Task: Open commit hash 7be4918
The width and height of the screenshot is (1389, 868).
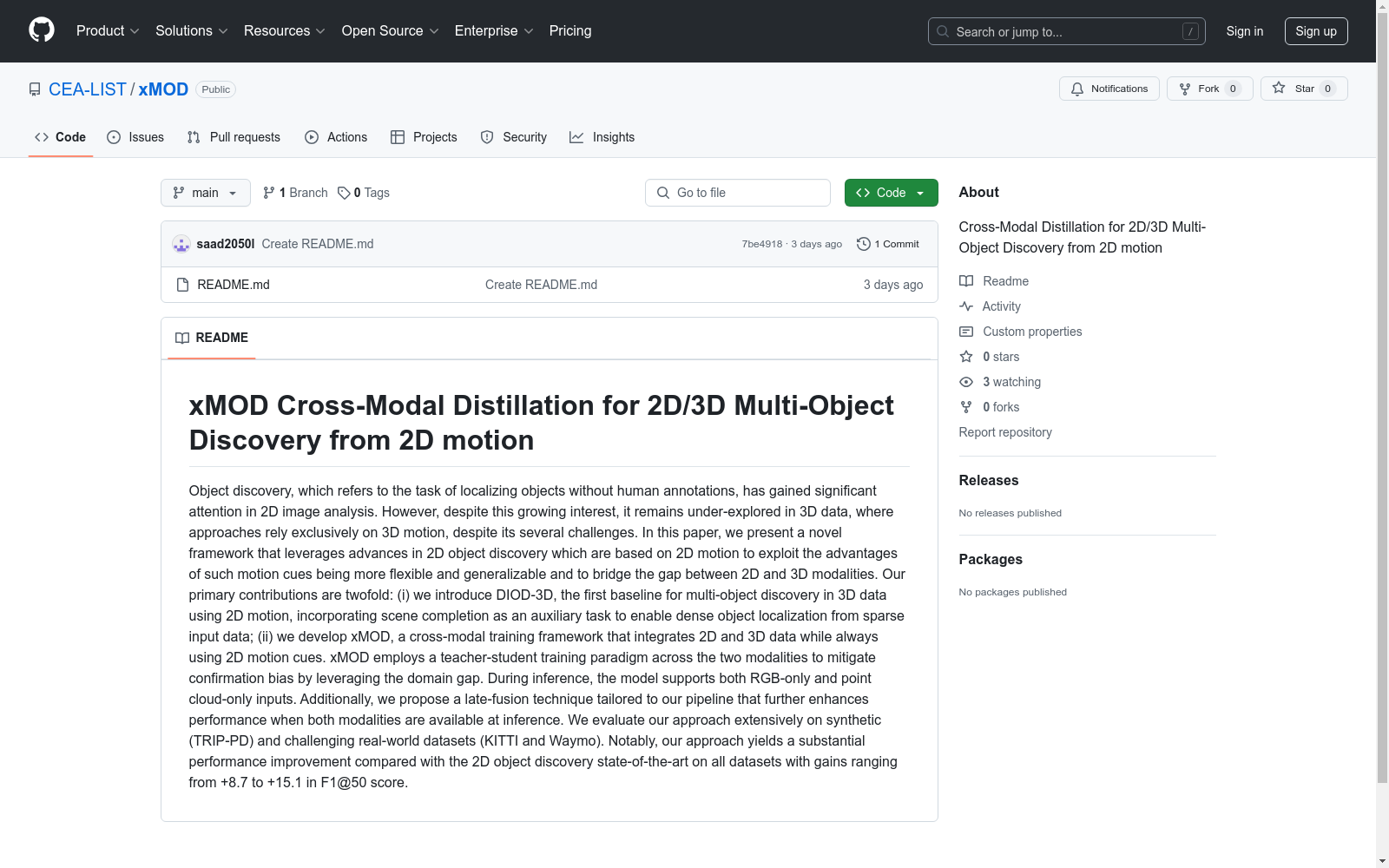Action: click(762, 244)
